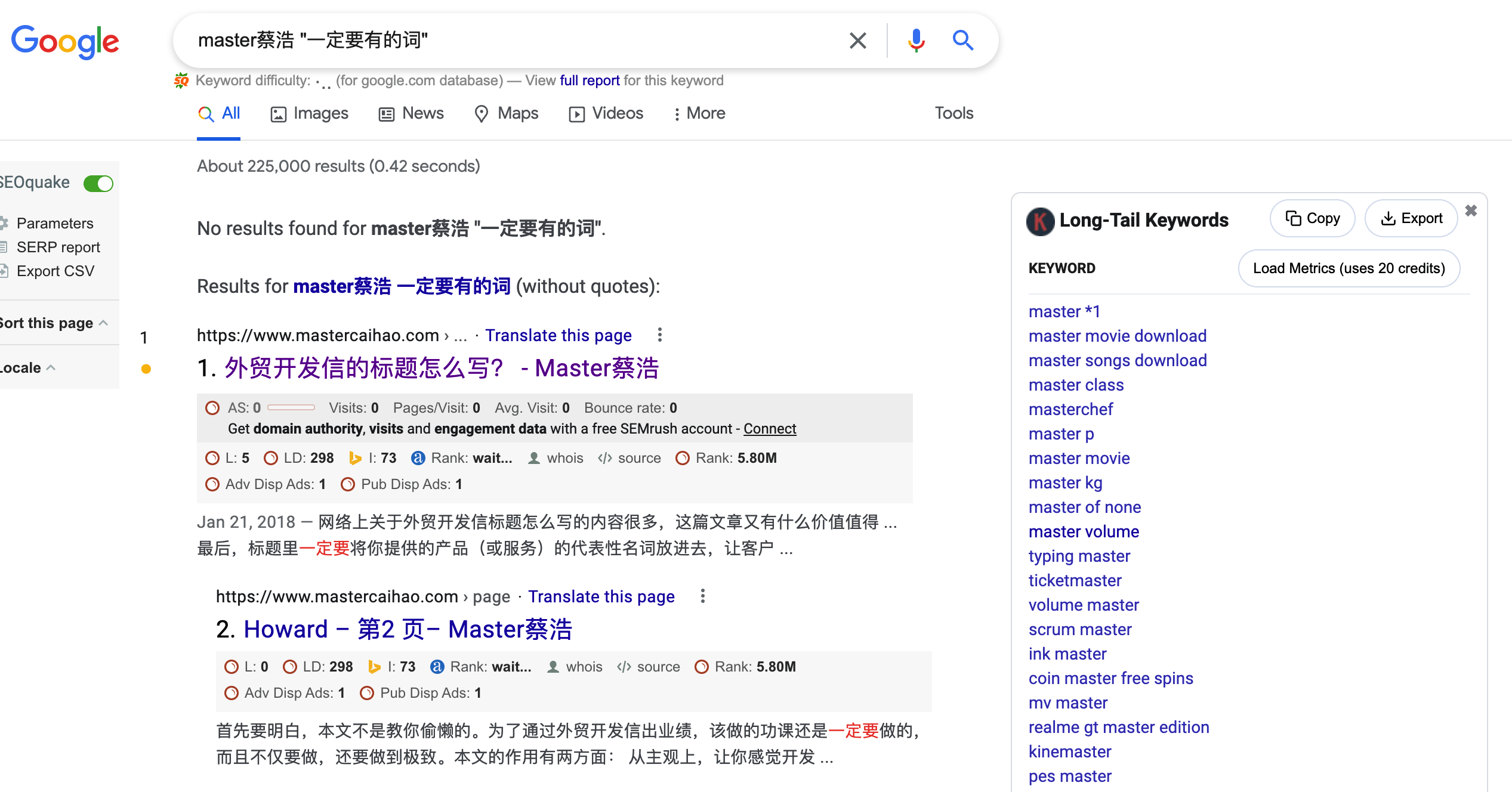Switch to the News tab
Viewport: 1512px width, 792px height.
411,113
